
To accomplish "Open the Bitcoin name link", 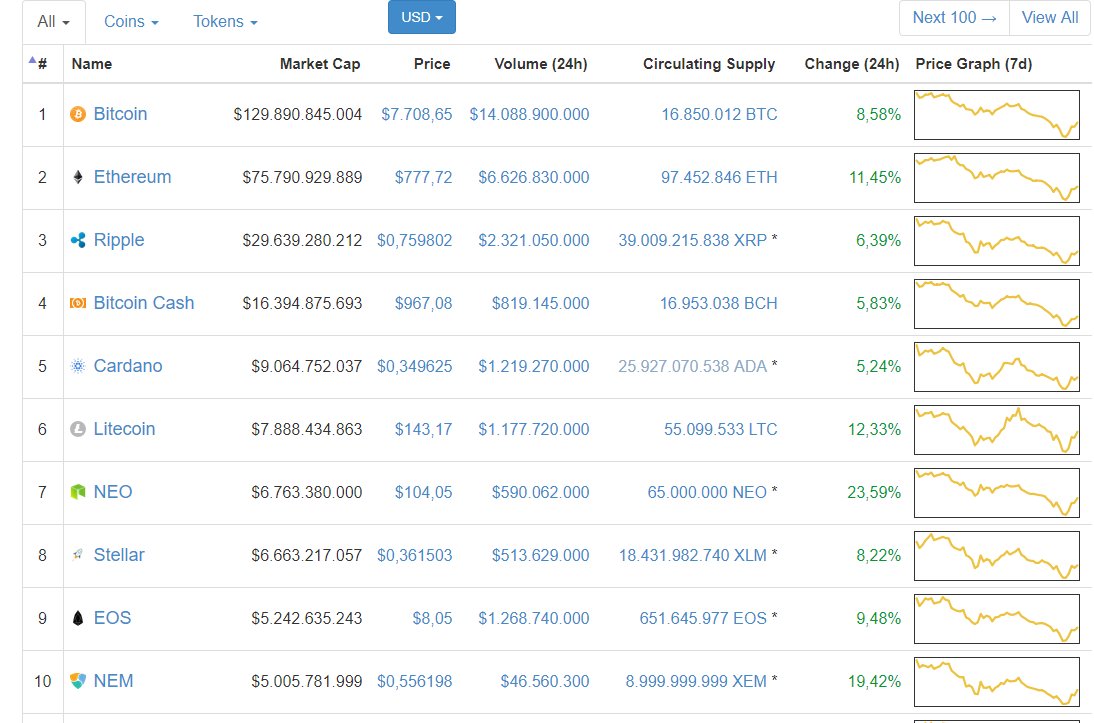I will (120, 114).
